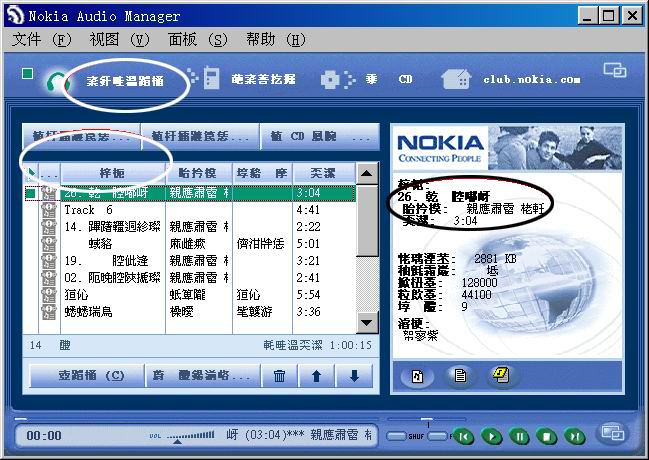649x460 pixels.
Task: Click the track list vertical scrollbar thumb
Action: pyautogui.click(x=367, y=221)
